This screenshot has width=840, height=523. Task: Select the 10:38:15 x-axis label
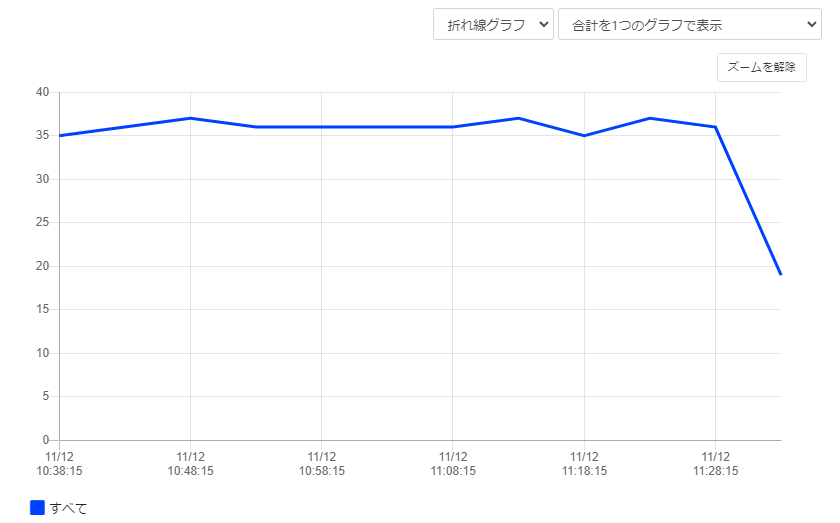60,463
